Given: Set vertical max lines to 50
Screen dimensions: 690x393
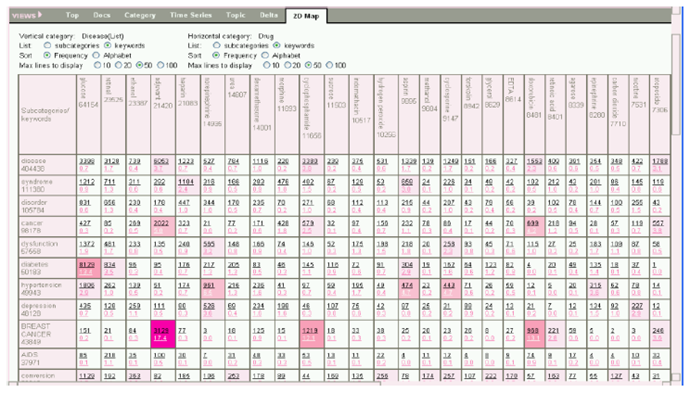Looking at the screenshot, I should 139,65.
